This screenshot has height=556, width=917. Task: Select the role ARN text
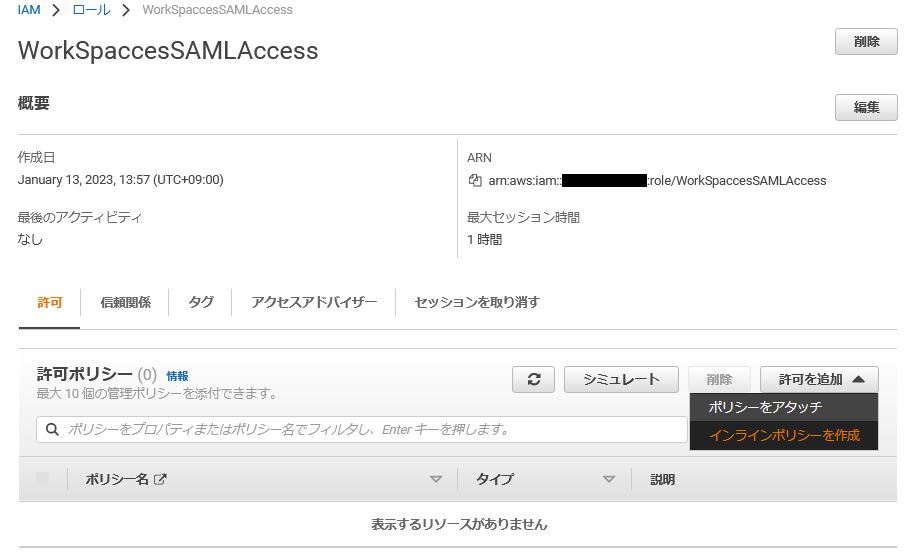pos(657,181)
